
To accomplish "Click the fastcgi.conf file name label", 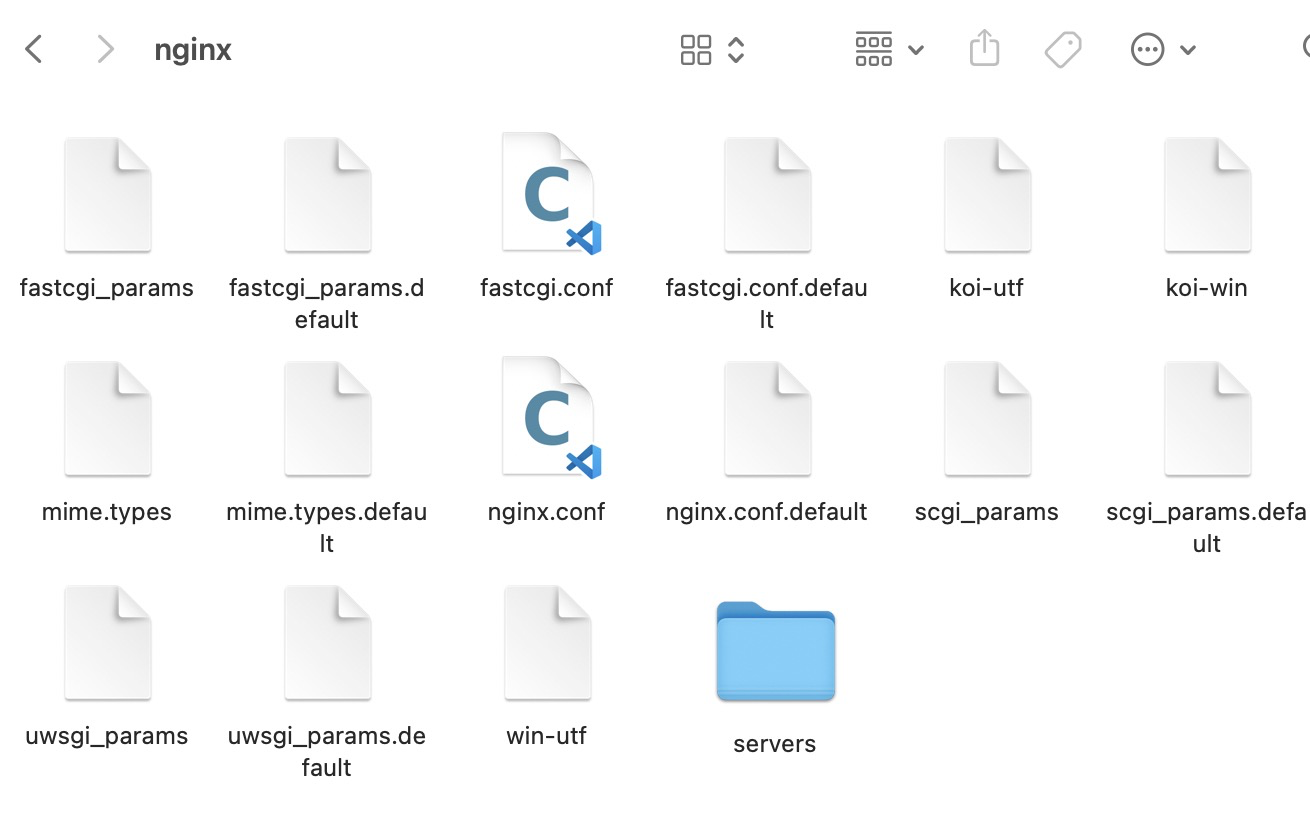I will [x=547, y=289].
